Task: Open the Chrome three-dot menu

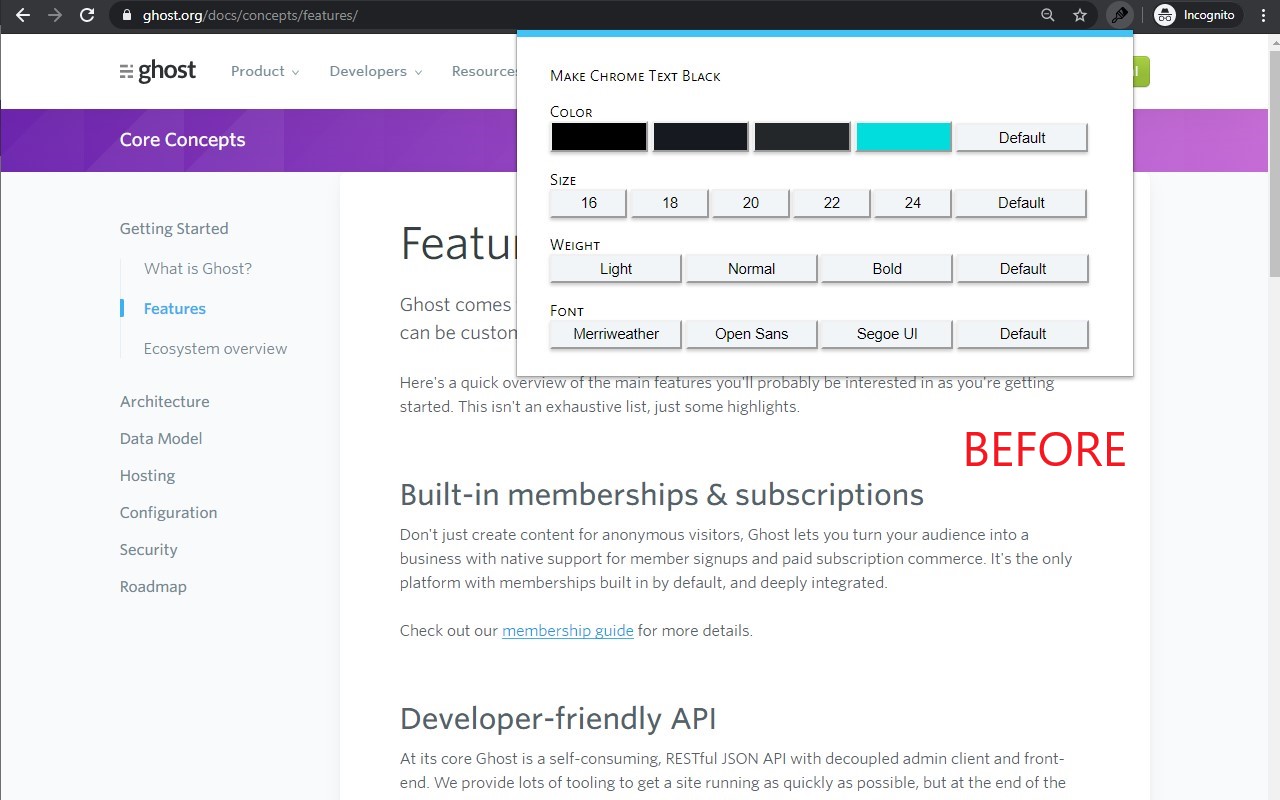Action: pyautogui.click(x=1265, y=15)
